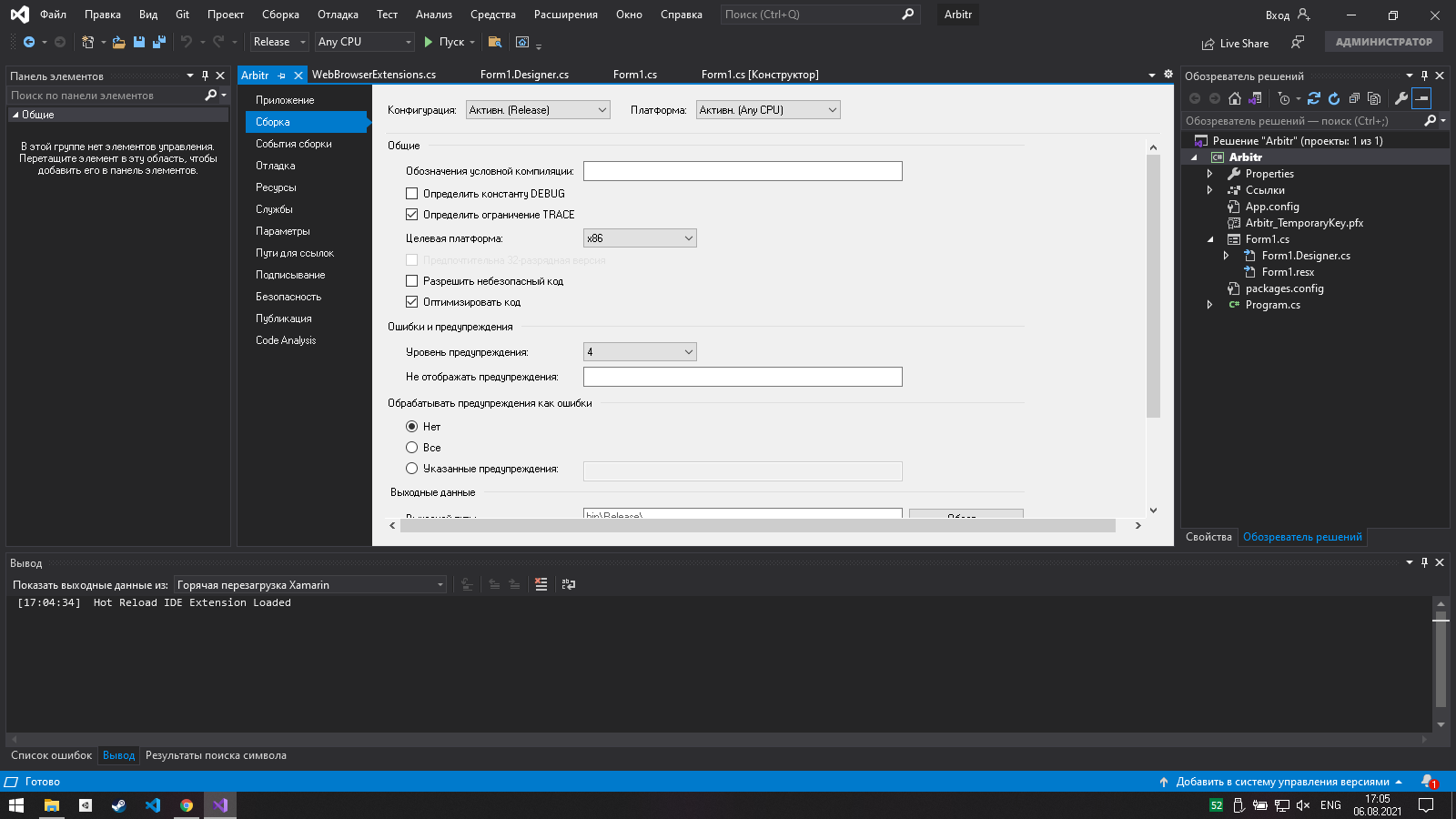Open the Release configuration dropdown in toolbar
This screenshot has height=819, width=1456.
pyautogui.click(x=280, y=42)
